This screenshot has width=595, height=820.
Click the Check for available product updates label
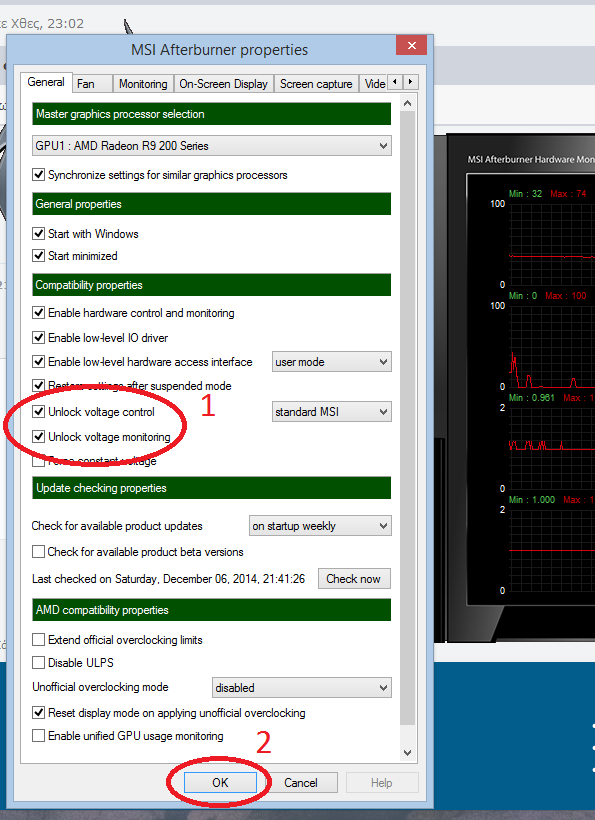pyautogui.click(x=117, y=526)
